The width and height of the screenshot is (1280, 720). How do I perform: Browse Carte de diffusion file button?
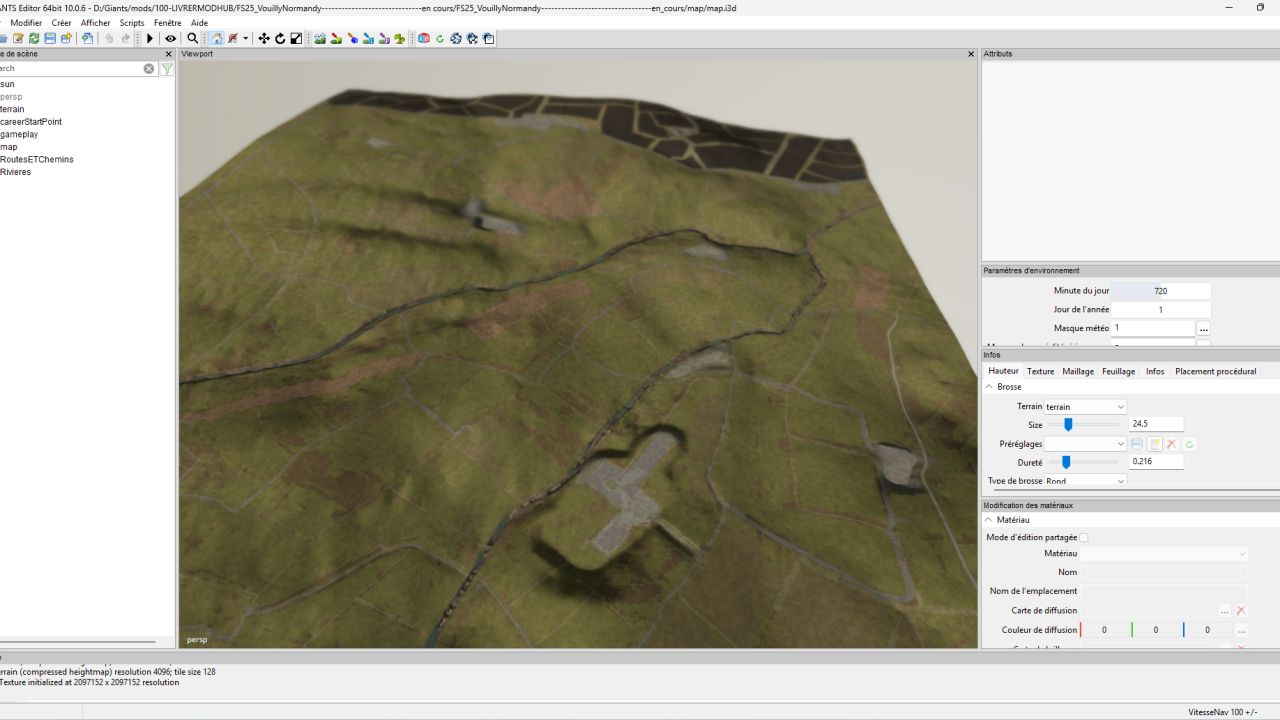[x=1225, y=611]
